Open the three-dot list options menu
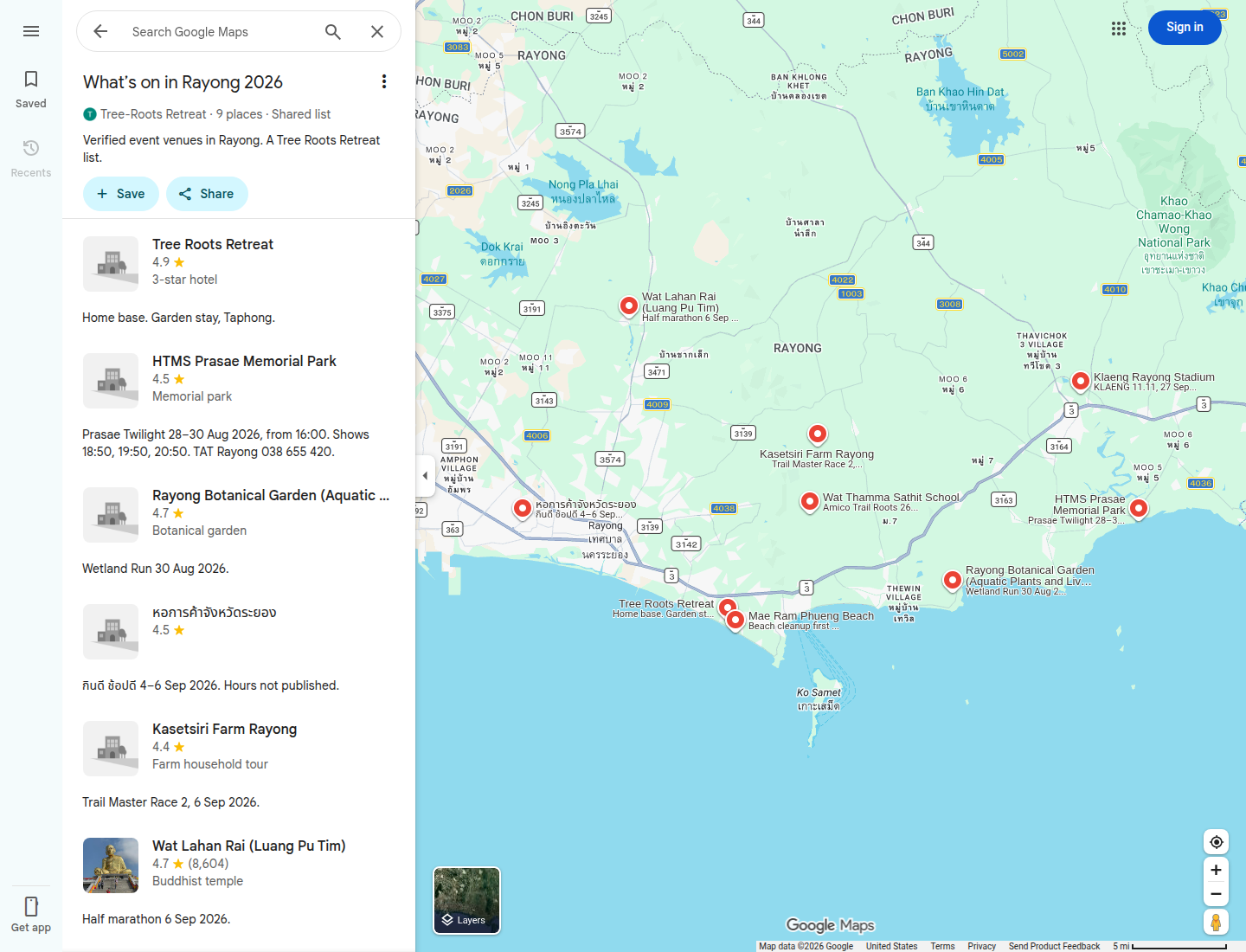This screenshot has height=952, width=1246. pyautogui.click(x=383, y=81)
